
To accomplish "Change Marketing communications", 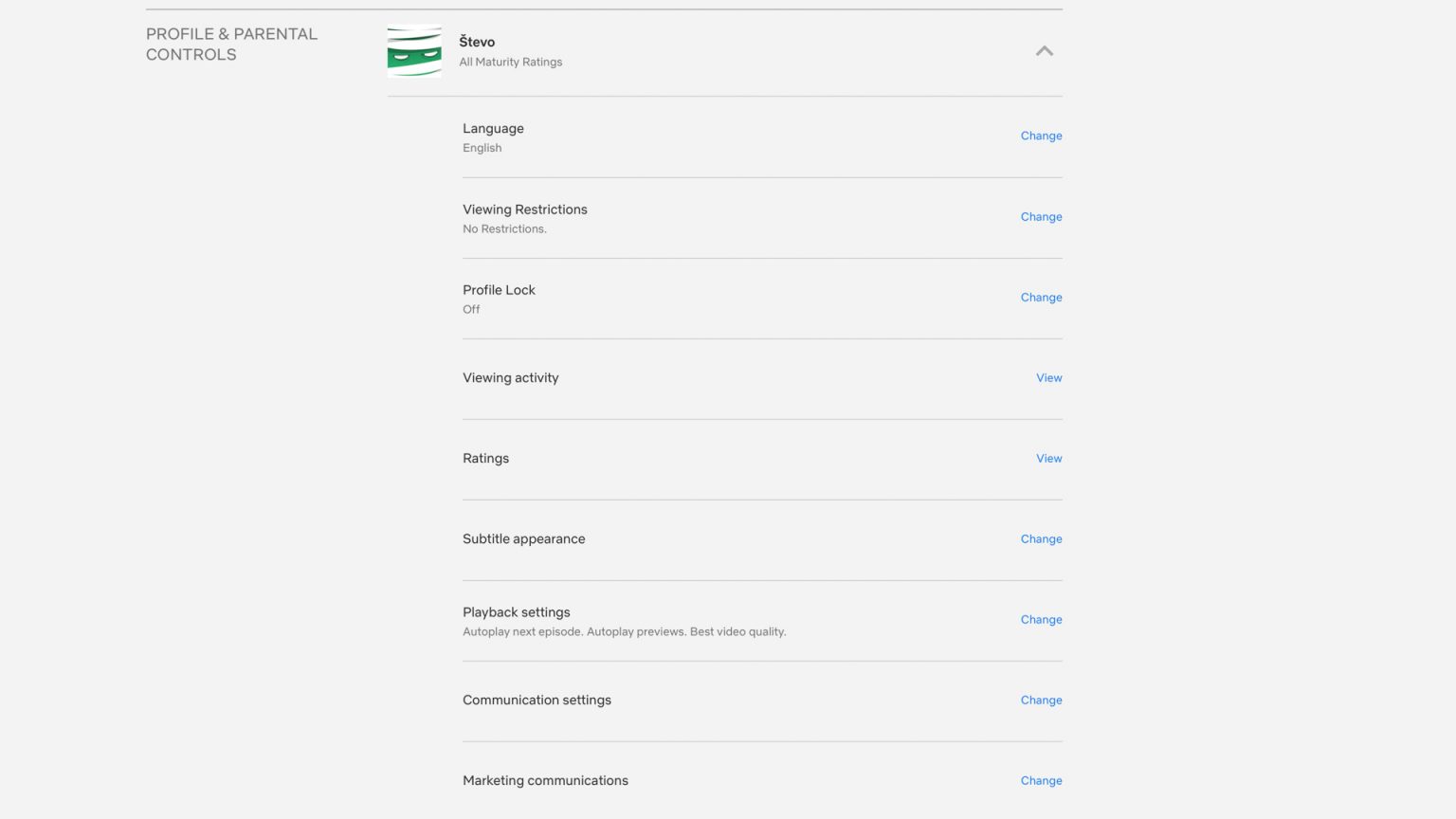I will pyautogui.click(x=1041, y=780).
